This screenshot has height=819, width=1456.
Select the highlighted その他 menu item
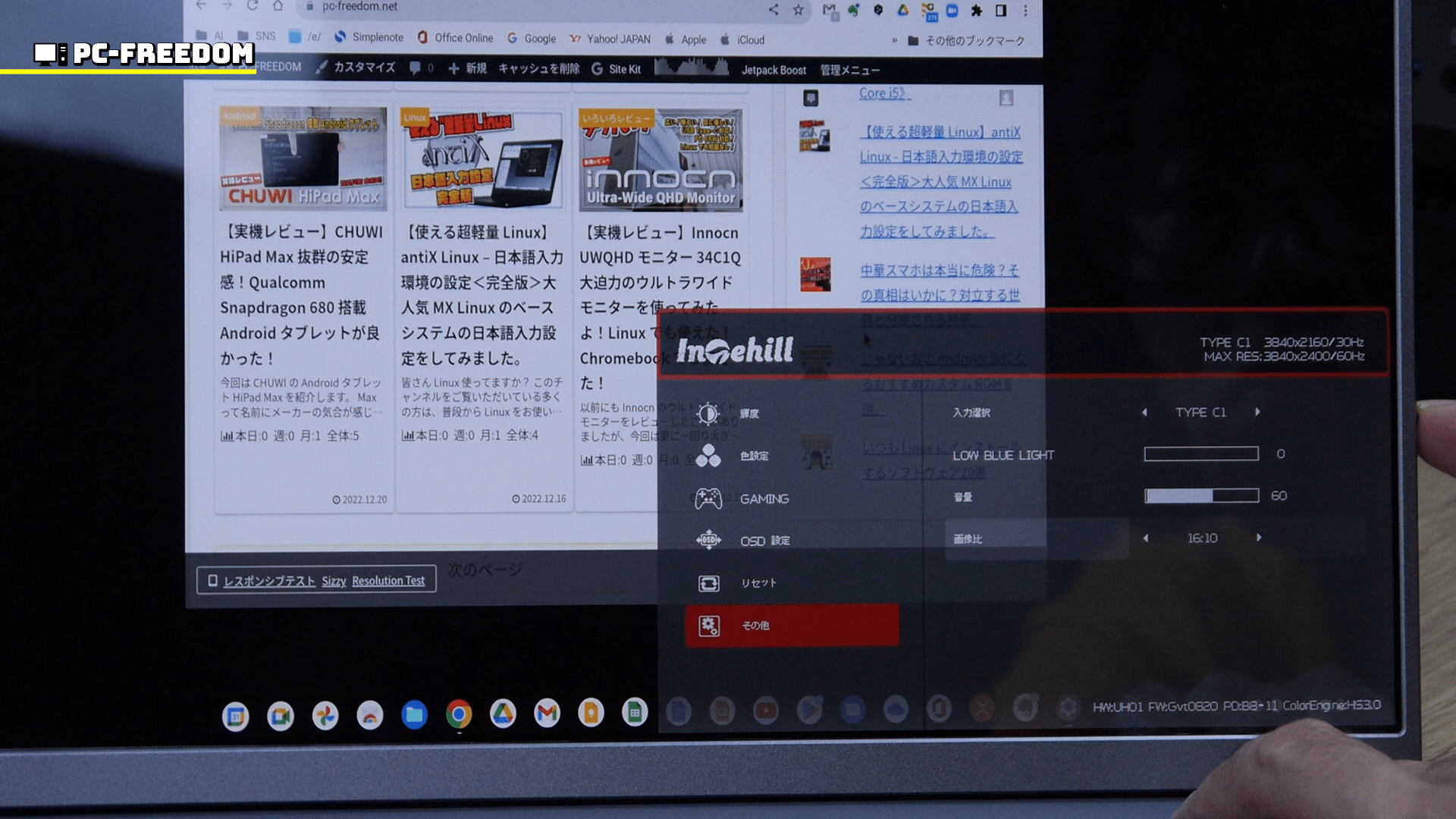pyautogui.click(x=792, y=626)
